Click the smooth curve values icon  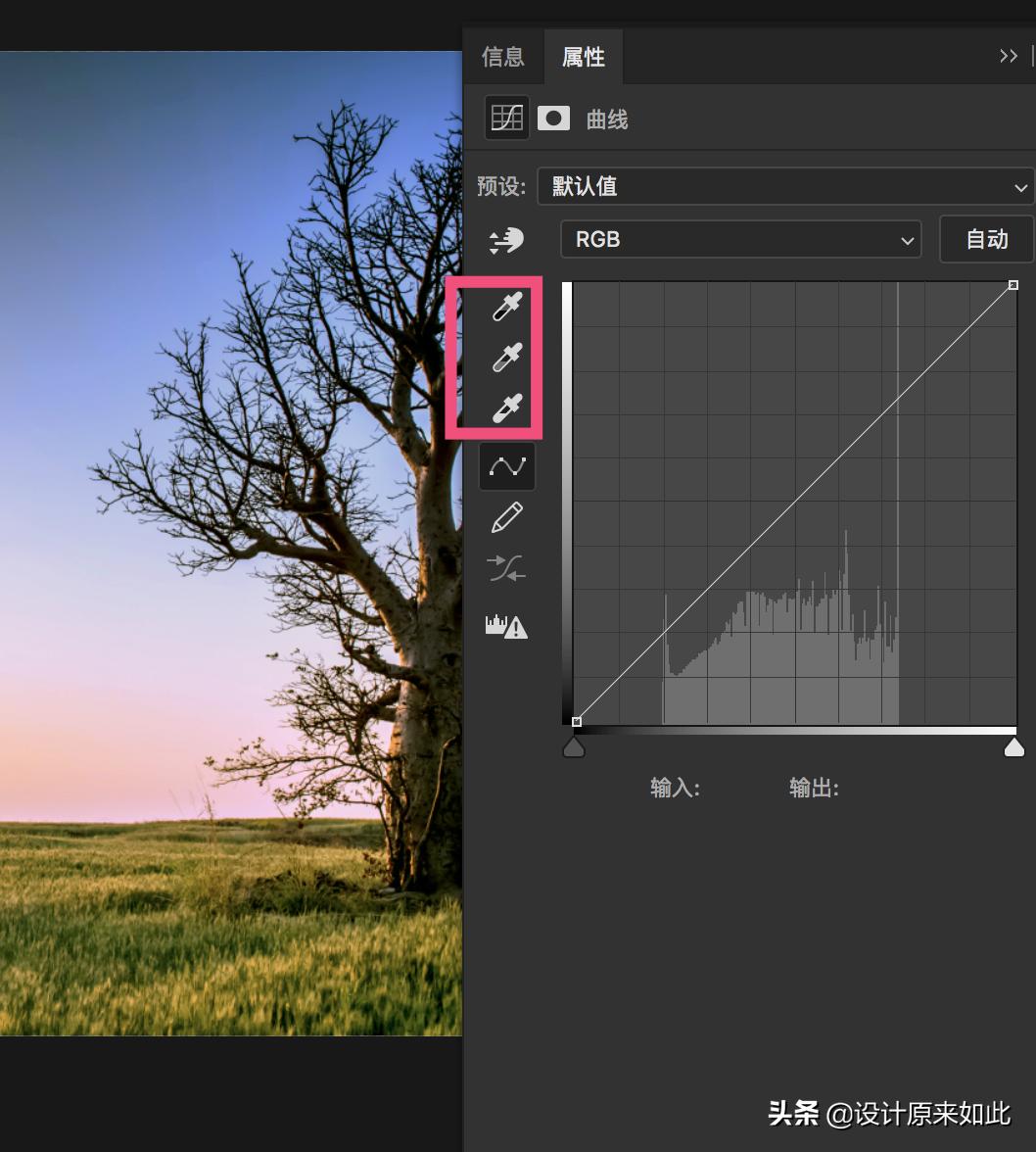[507, 568]
